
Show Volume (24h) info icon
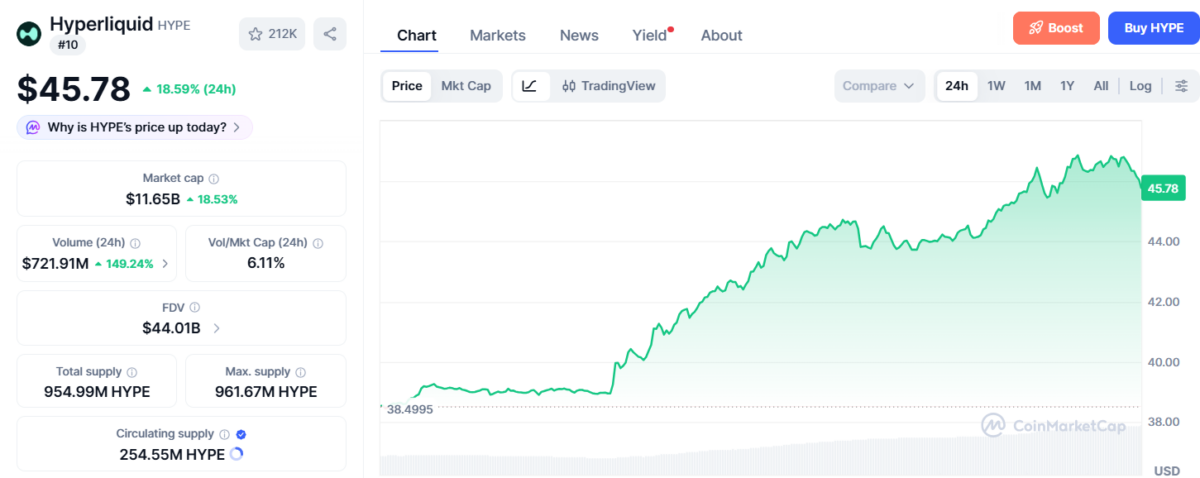135,243
